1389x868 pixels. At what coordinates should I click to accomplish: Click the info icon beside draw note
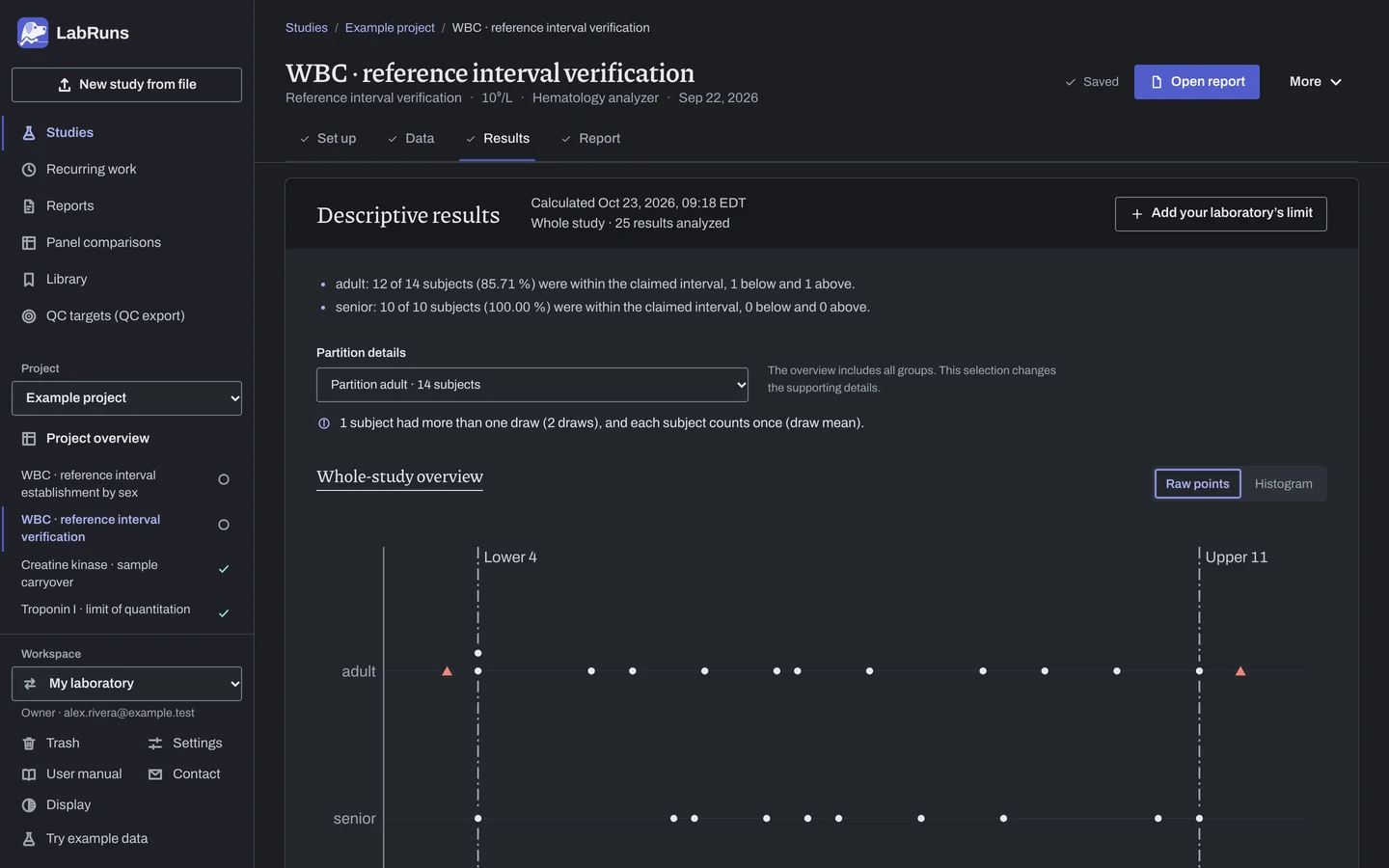(x=324, y=423)
